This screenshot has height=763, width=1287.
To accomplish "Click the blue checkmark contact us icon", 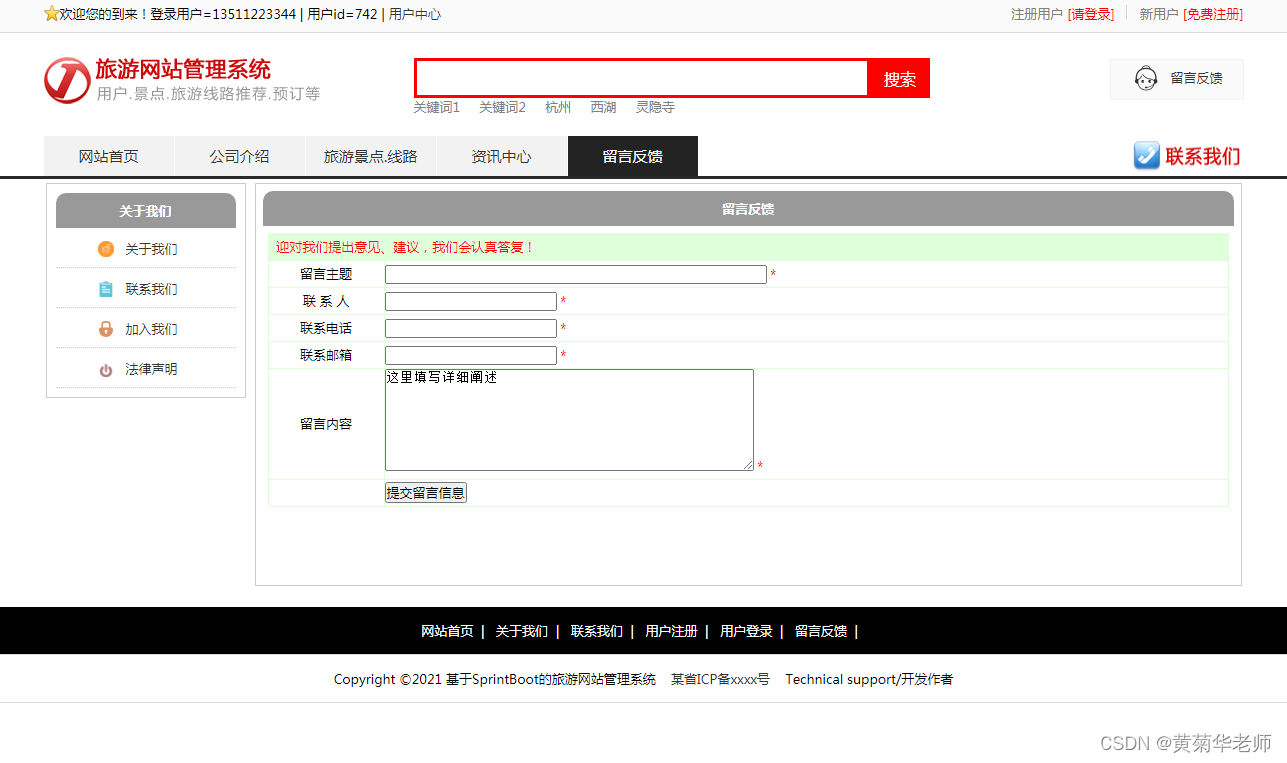I will click(x=1146, y=156).
